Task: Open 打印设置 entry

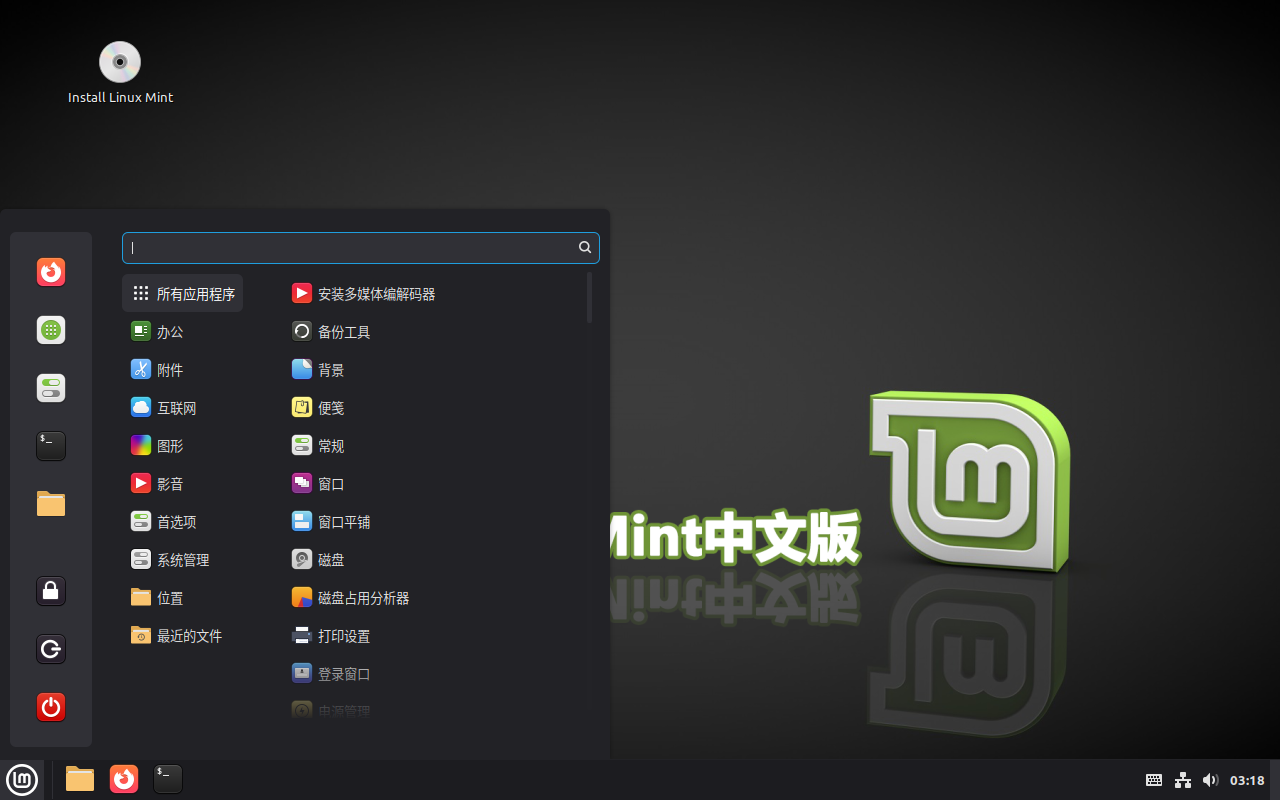Action: 434,636
